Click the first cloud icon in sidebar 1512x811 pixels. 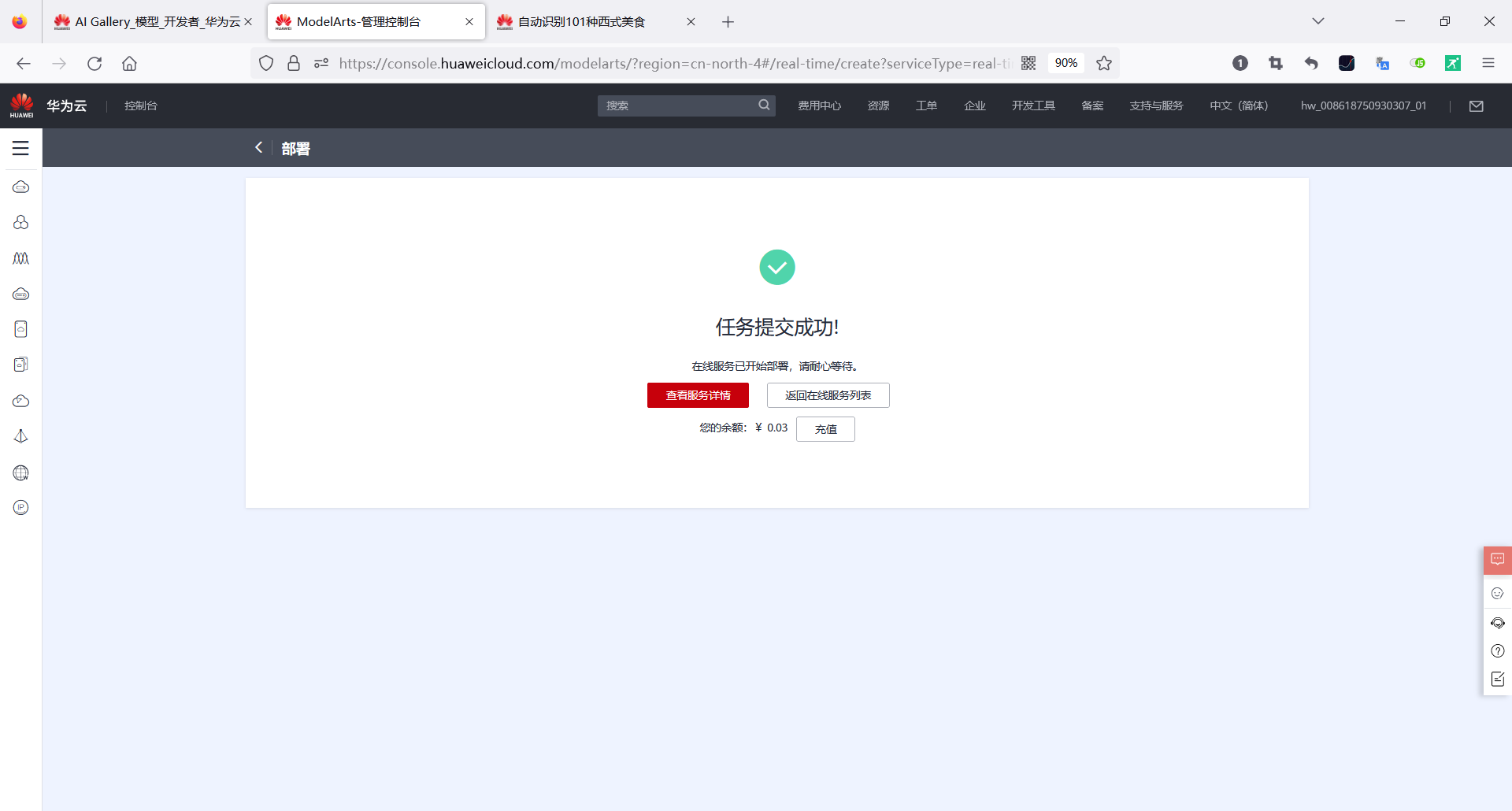click(21, 187)
